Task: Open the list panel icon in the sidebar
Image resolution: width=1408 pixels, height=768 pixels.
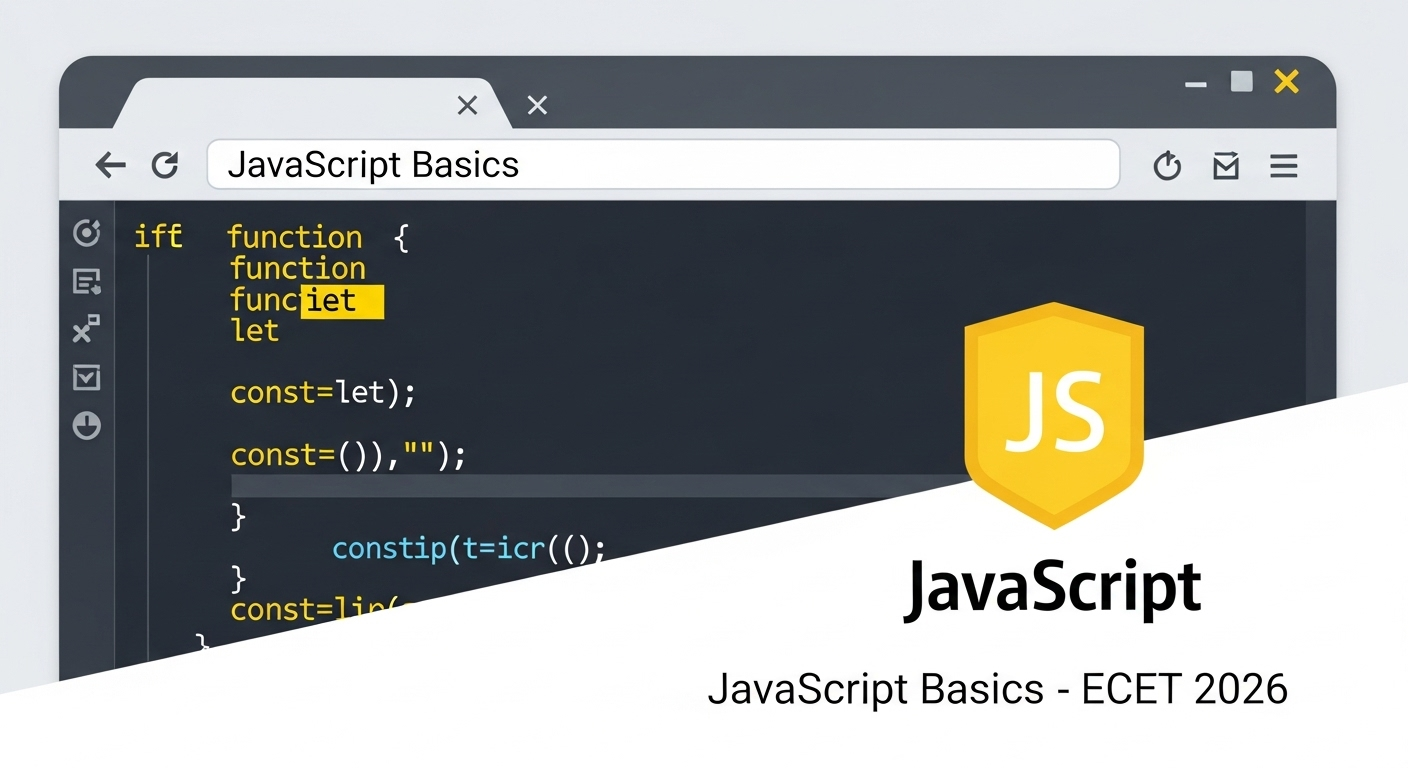Action: pyautogui.click(x=87, y=282)
